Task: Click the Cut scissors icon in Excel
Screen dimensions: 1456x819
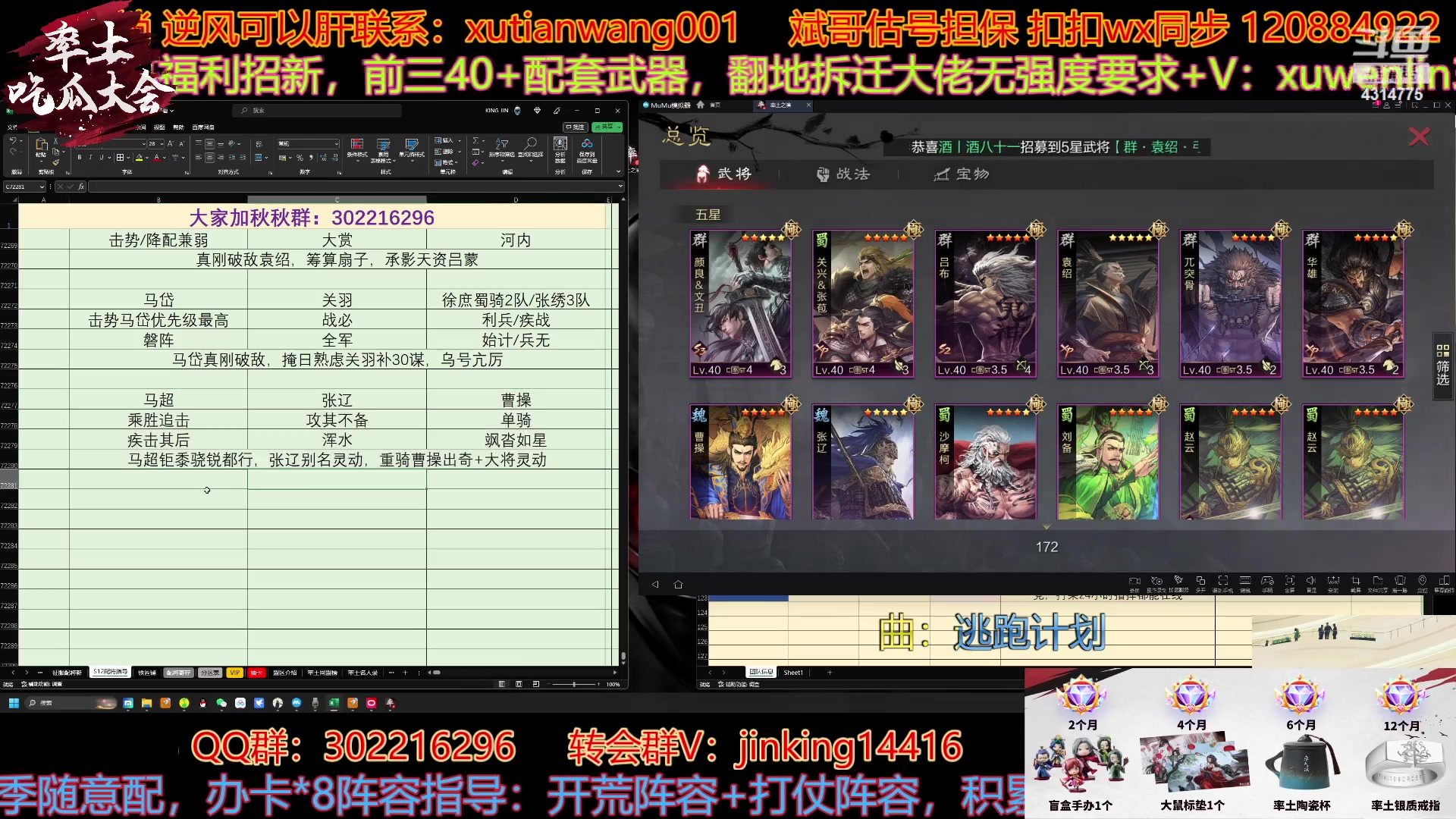Action: tap(55, 141)
